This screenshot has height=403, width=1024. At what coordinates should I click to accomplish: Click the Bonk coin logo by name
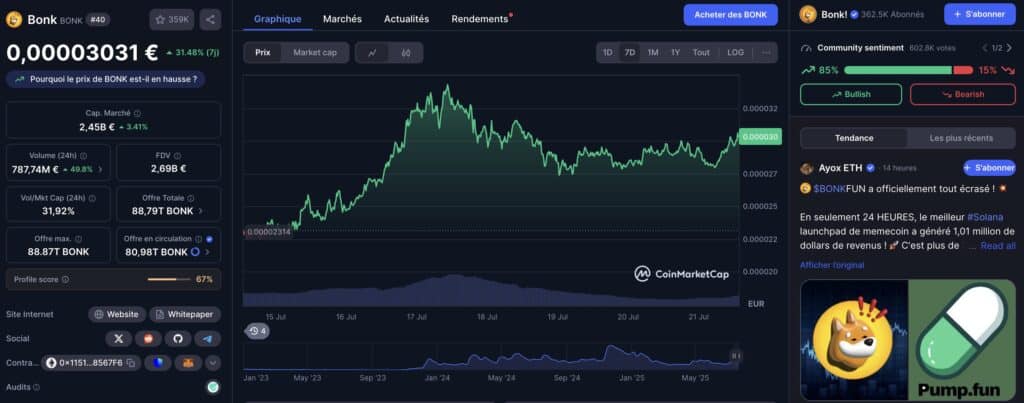(14, 20)
